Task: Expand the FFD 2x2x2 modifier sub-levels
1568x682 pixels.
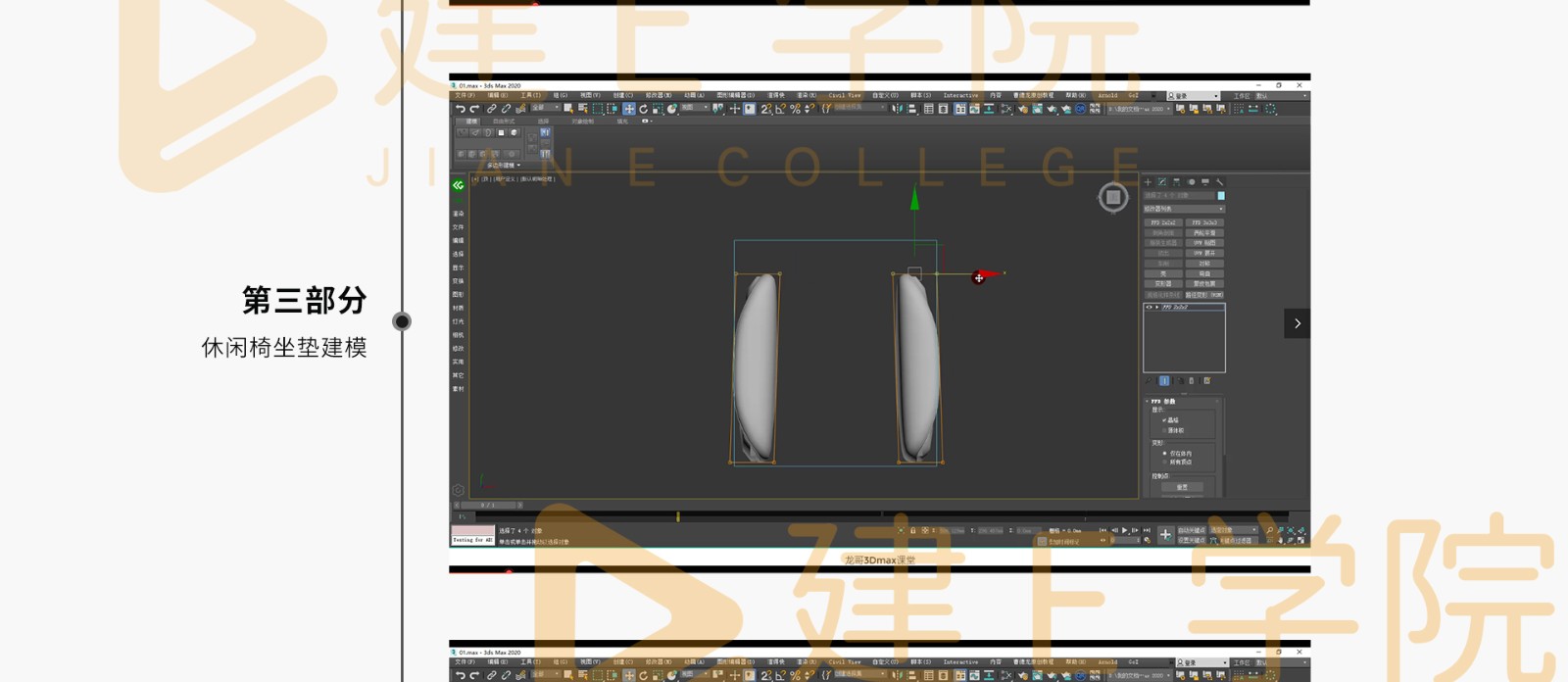Action: pos(1156,308)
